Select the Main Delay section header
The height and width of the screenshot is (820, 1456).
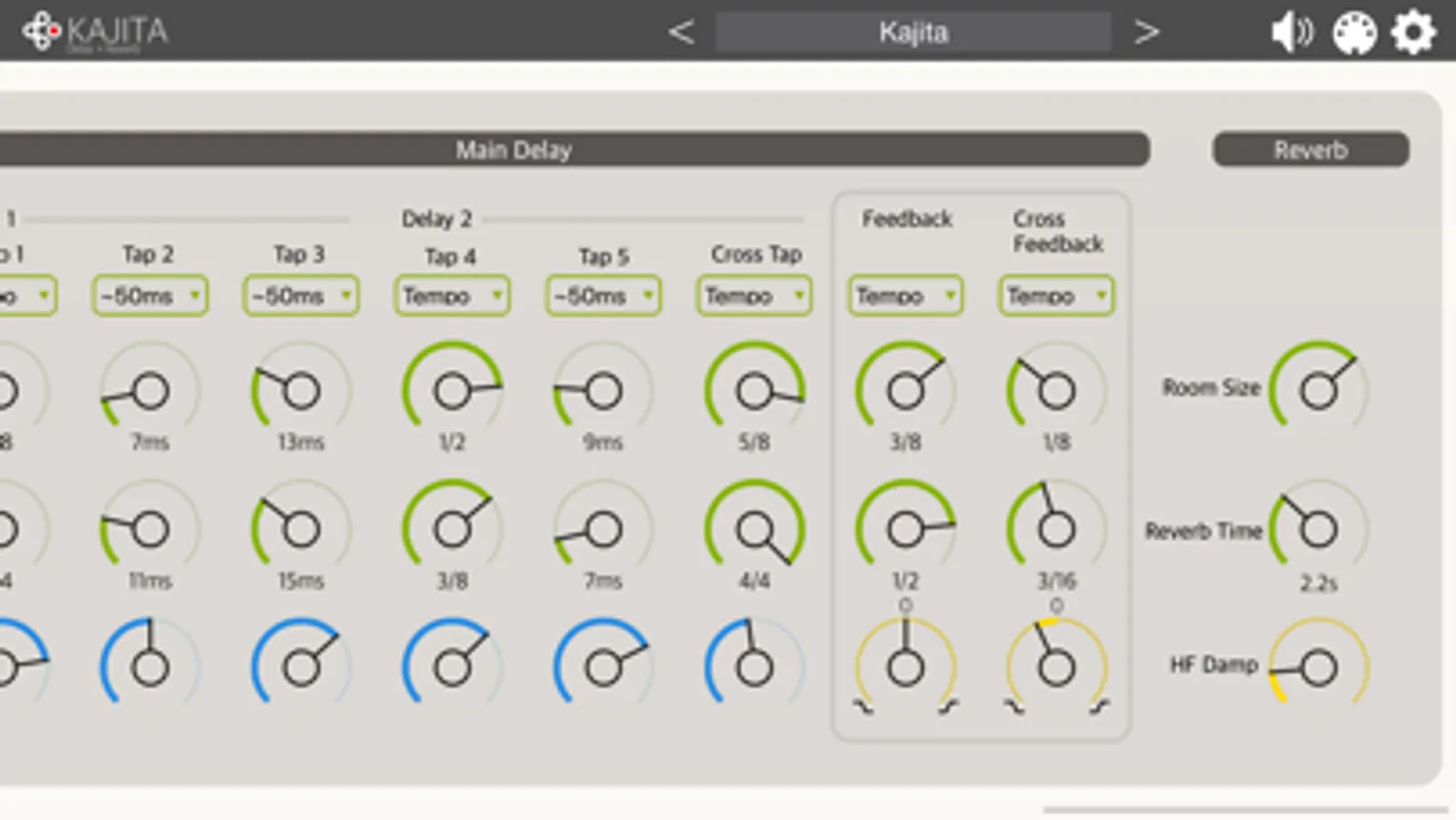514,149
